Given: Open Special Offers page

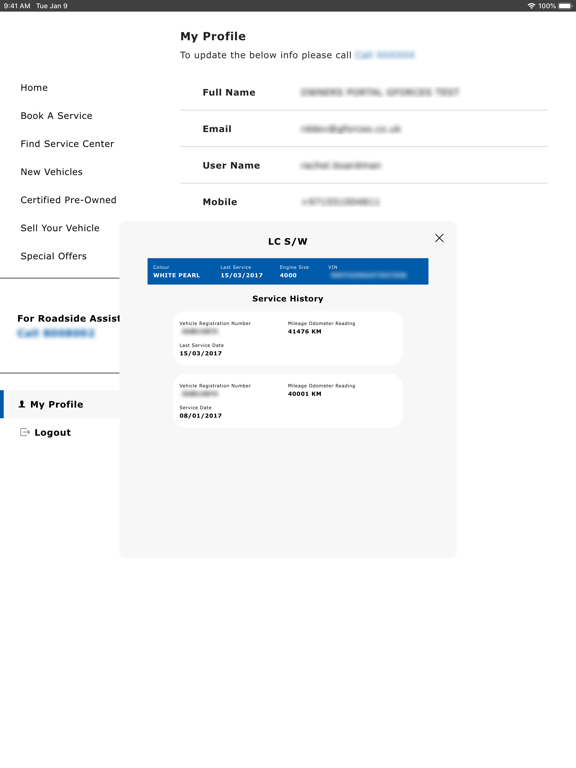Looking at the screenshot, I should point(53,256).
